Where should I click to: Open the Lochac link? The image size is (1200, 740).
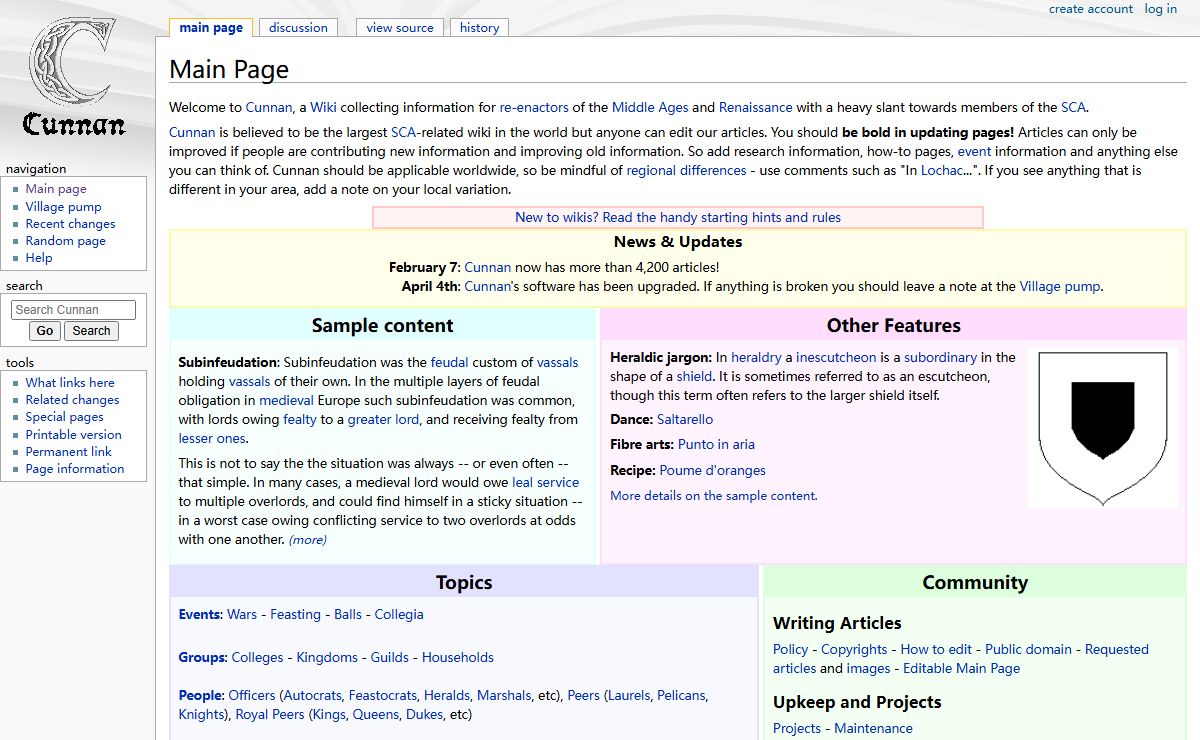941,171
